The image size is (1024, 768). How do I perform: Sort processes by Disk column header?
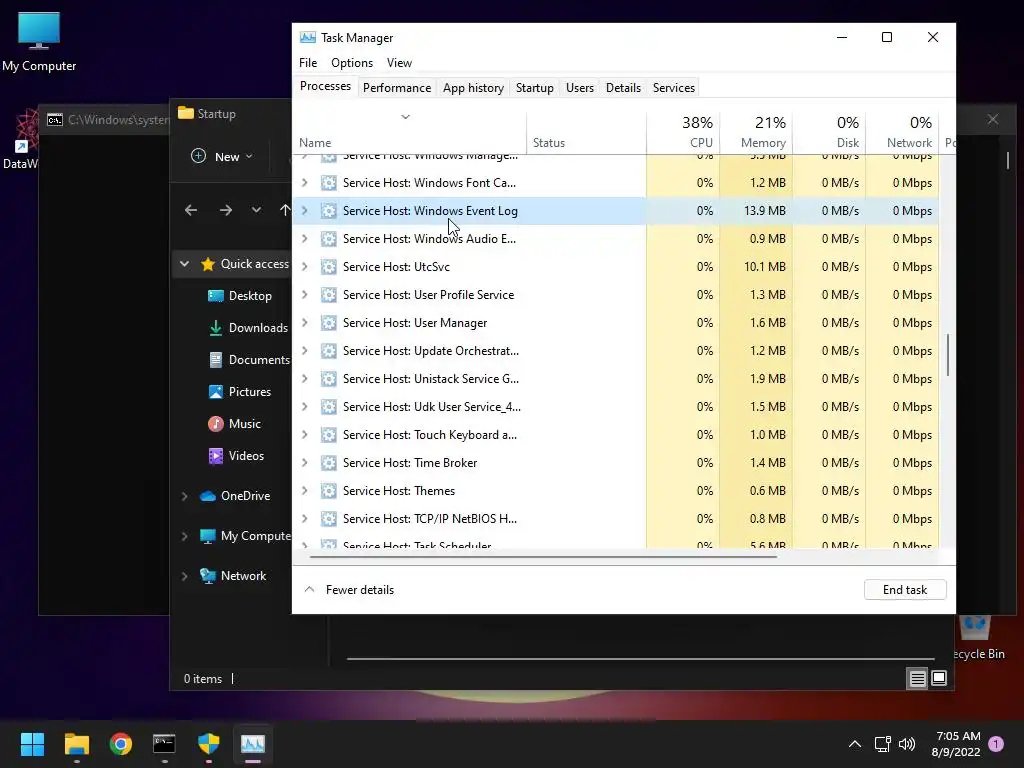tap(829, 133)
